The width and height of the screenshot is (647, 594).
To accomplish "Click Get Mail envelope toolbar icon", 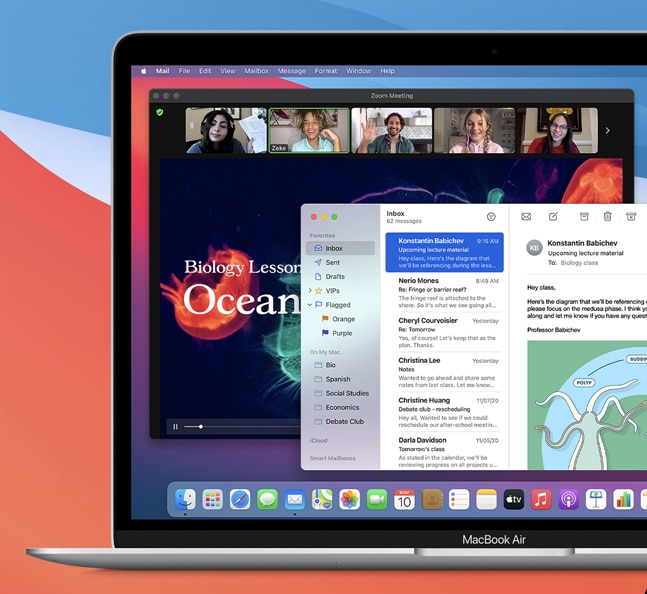I will click(526, 217).
